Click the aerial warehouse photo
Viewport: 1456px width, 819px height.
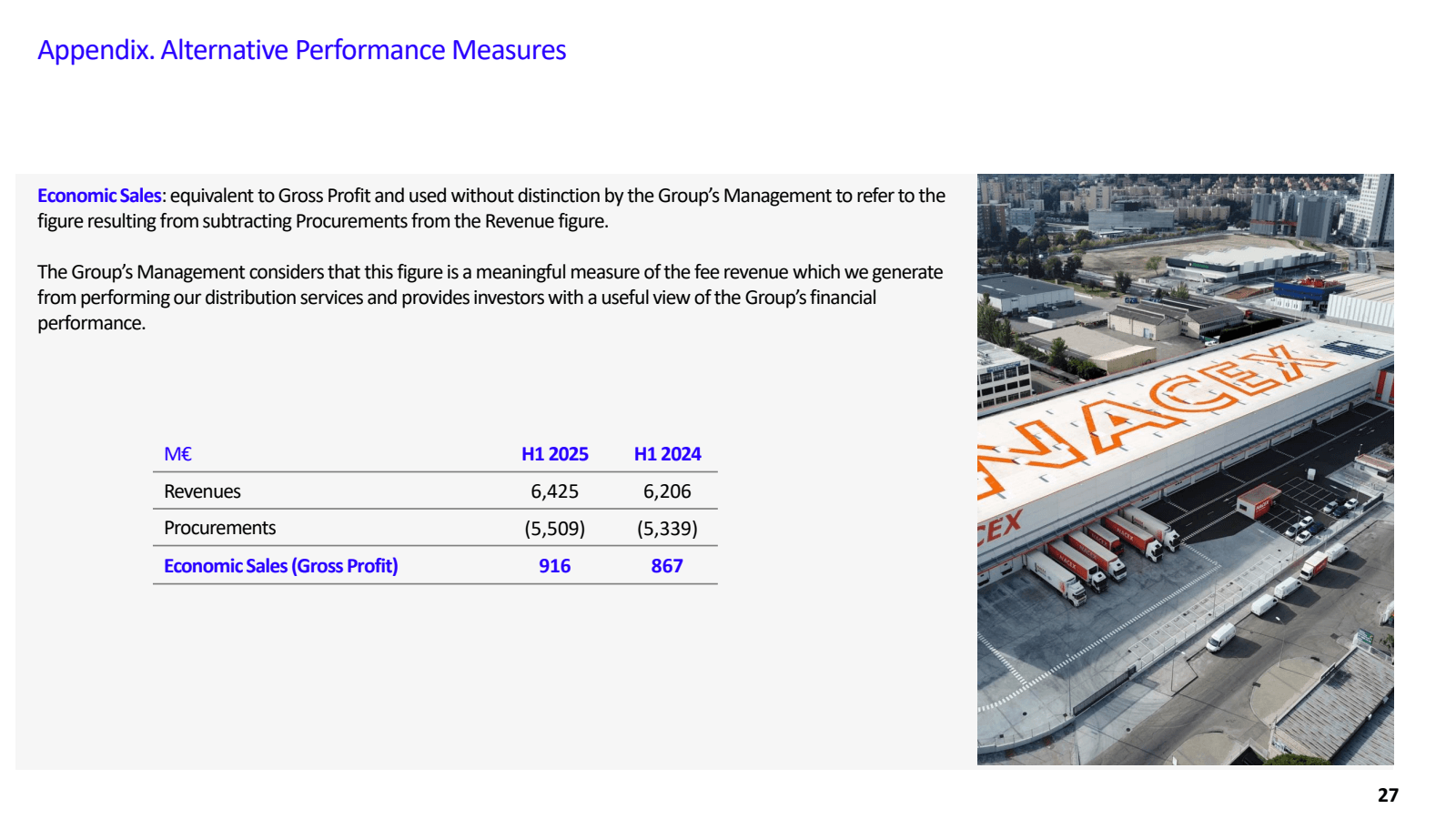(1185, 470)
